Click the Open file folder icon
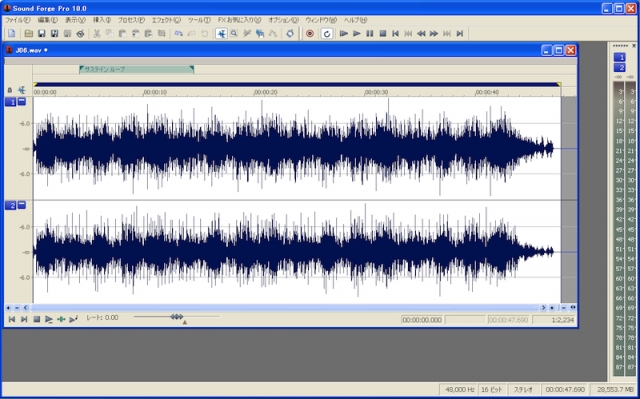This screenshot has height=399, width=640. point(28,33)
